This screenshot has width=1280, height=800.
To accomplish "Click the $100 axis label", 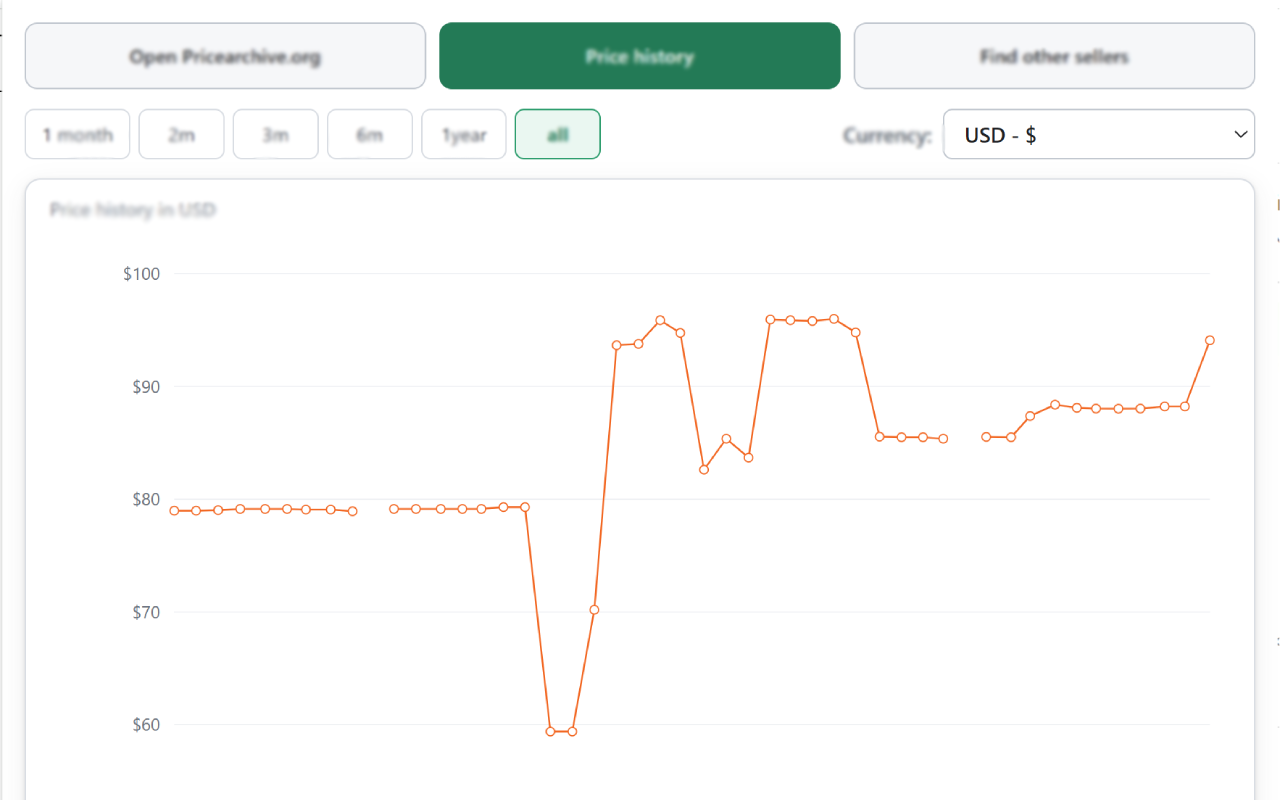I will pos(142,274).
